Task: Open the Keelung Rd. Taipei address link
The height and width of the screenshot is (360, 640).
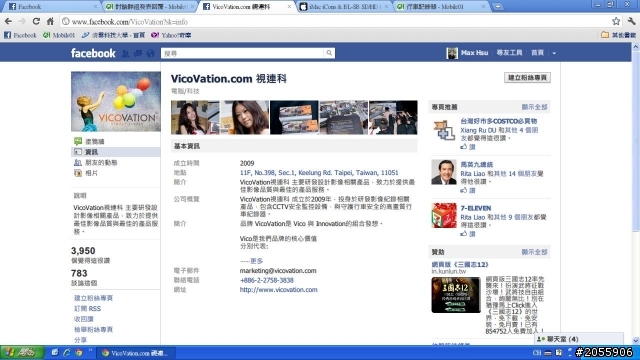Action: point(319,173)
